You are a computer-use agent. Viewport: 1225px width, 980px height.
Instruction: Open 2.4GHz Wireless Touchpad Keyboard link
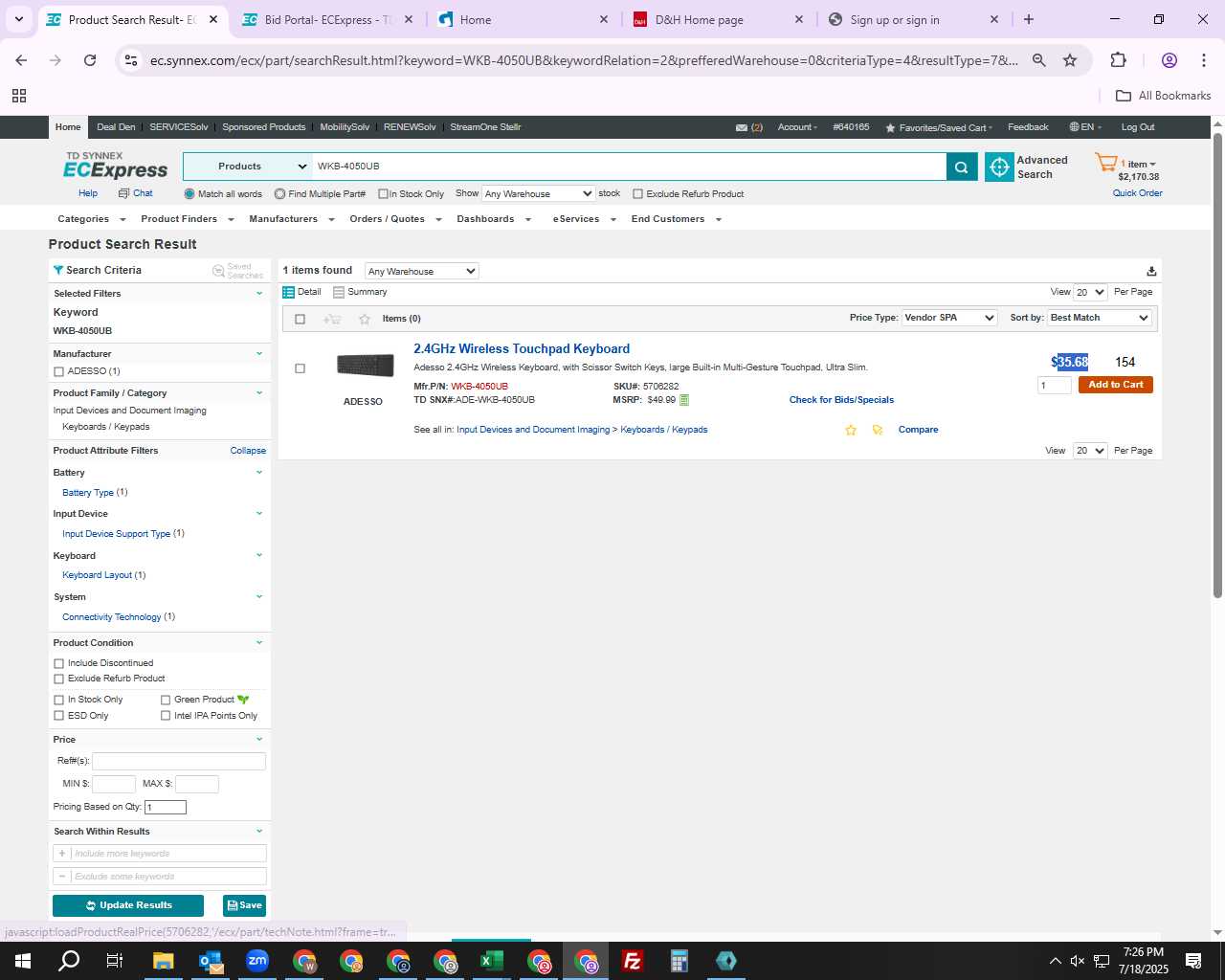coord(522,349)
